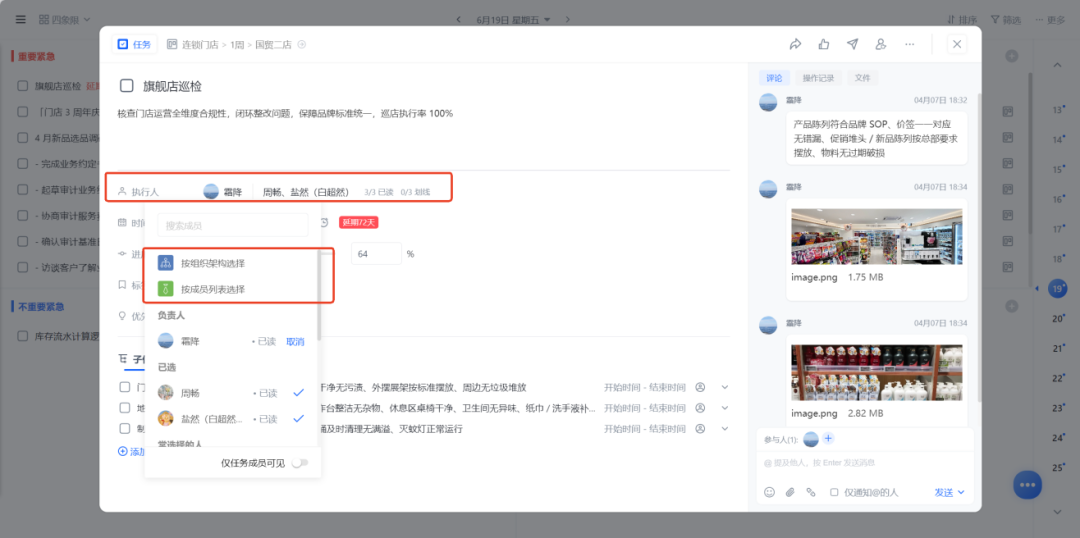Click the thumbs-up like icon

pyautogui.click(x=824, y=44)
